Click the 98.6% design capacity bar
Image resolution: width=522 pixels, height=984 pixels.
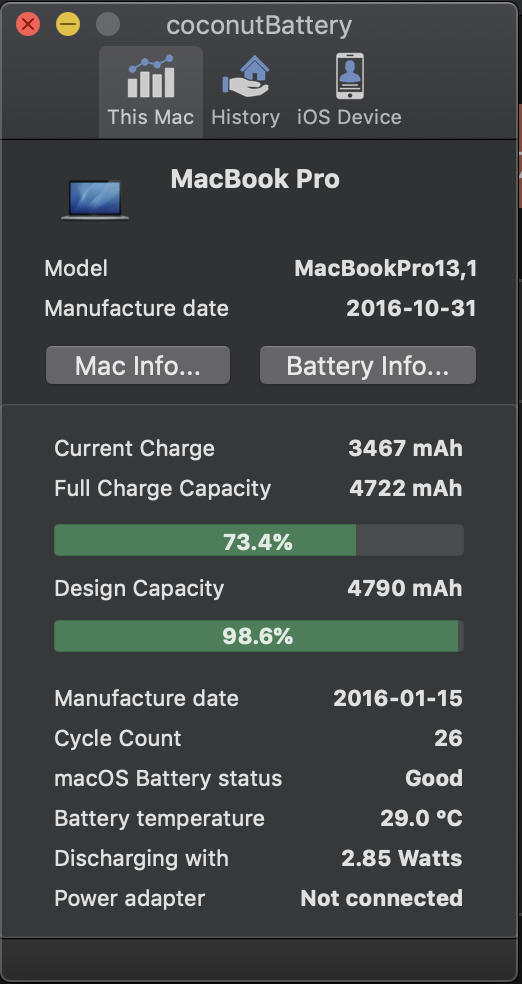pyautogui.click(x=258, y=636)
